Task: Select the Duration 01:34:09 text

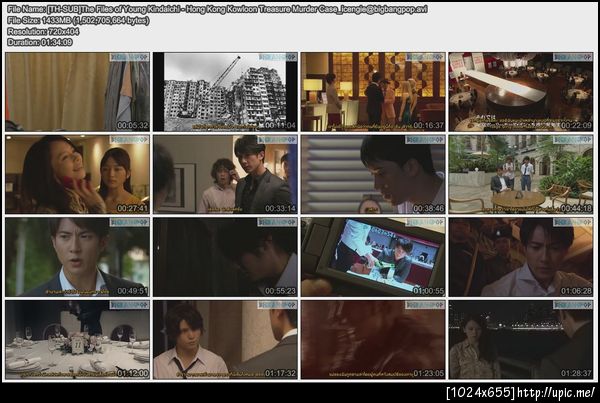Action: pos(39,42)
